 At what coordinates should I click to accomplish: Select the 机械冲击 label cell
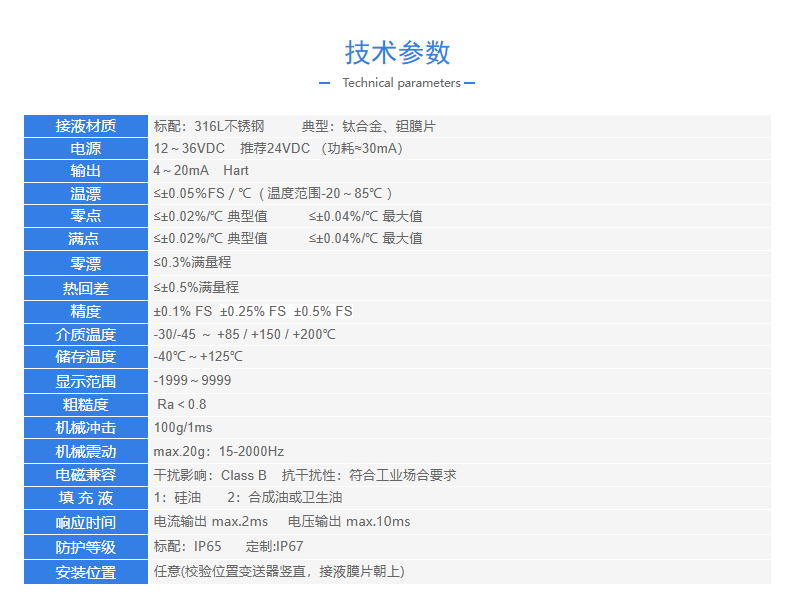pos(86,428)
